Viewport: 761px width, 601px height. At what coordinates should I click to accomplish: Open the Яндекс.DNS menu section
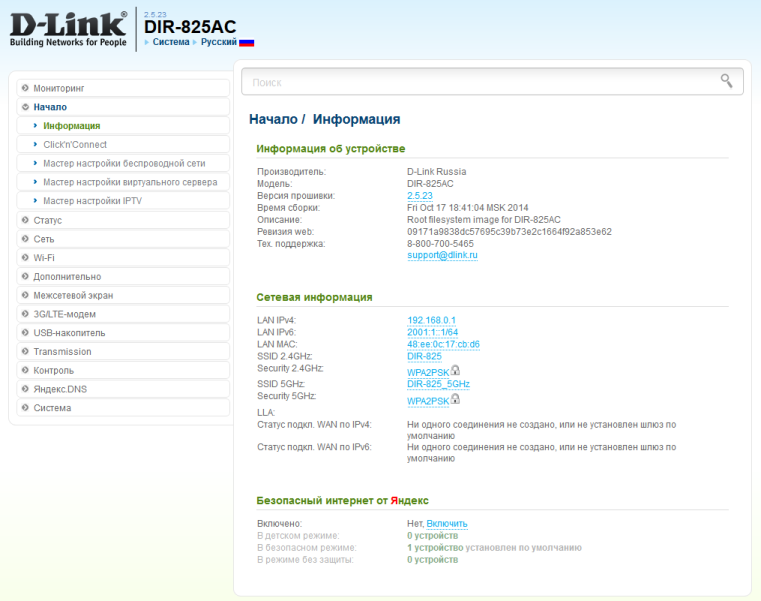click(x=123, y=389)
